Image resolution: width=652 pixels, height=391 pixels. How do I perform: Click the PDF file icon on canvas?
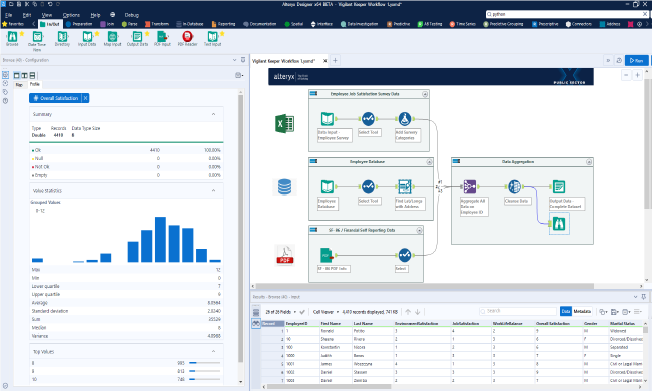(x=285, y=255)
